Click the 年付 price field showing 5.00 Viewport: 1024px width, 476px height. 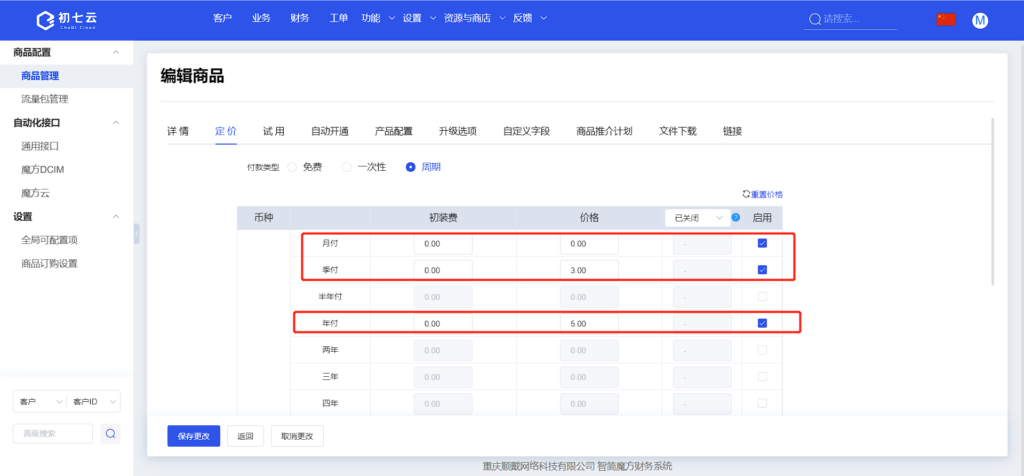pyautogui.click(x=589, y=324)
